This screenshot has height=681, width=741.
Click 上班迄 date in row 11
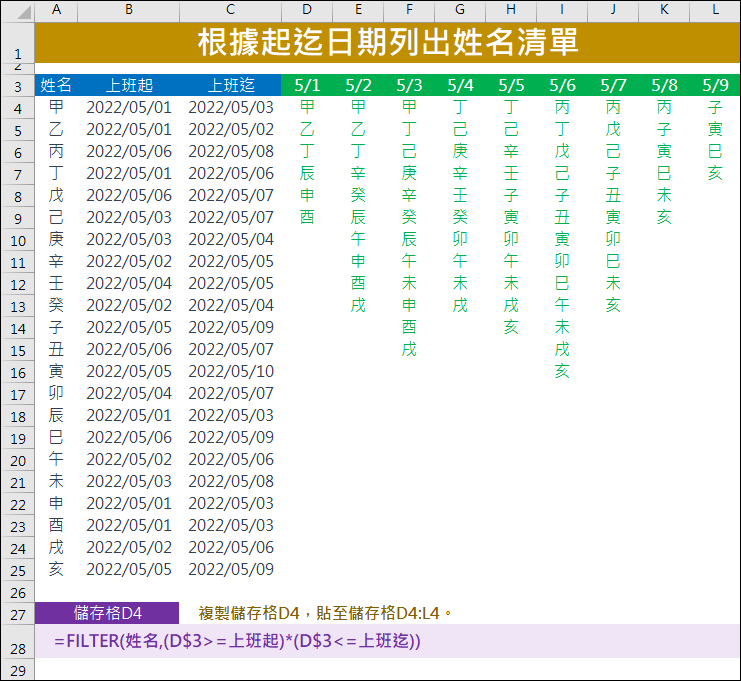click(230, 261)
